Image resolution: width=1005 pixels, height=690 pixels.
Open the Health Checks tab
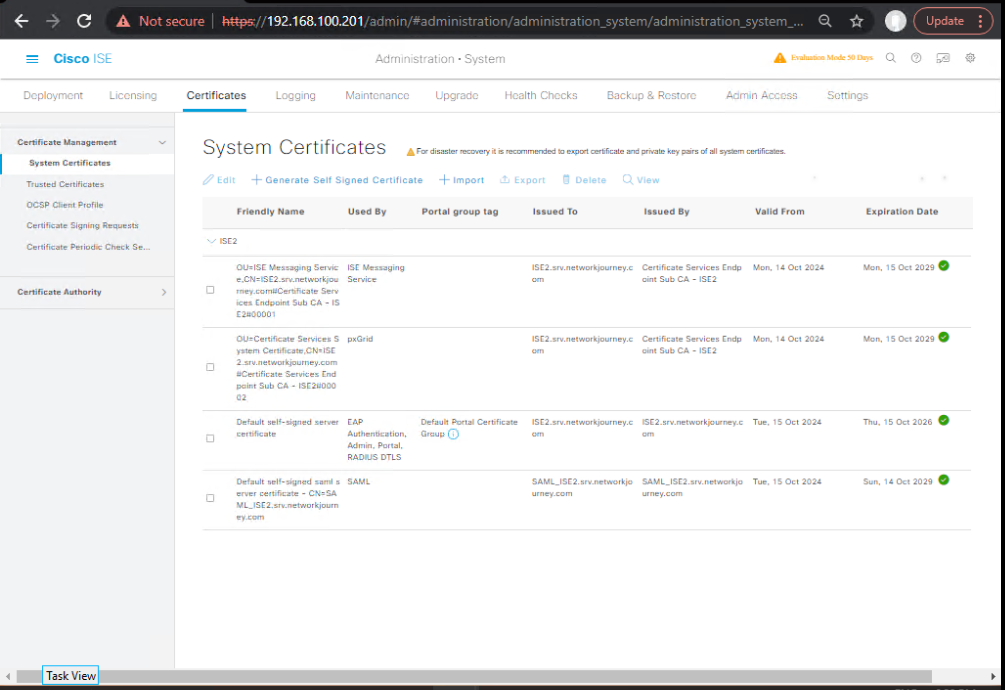pos(541,95)
